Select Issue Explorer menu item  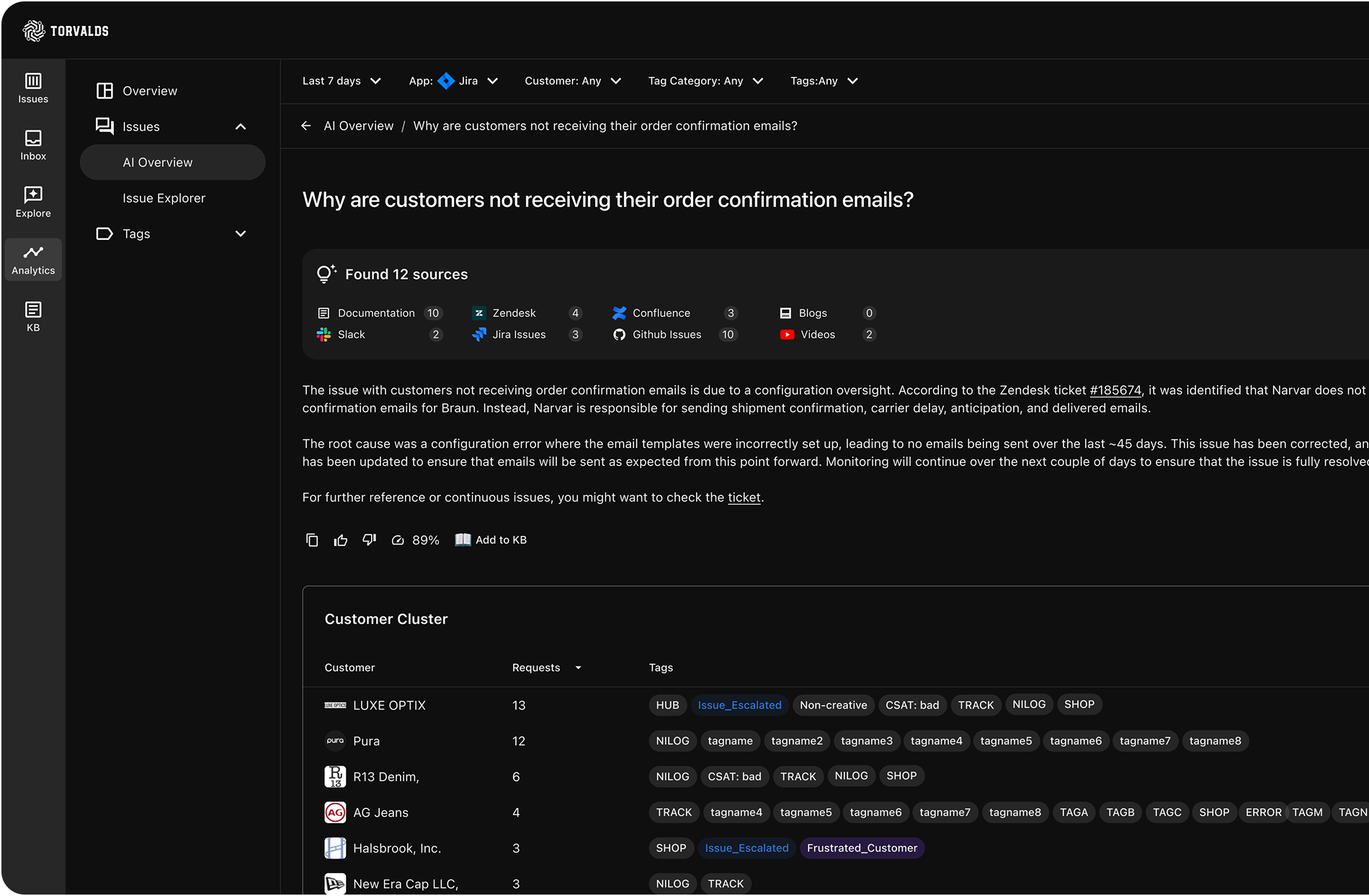[164, 198]
